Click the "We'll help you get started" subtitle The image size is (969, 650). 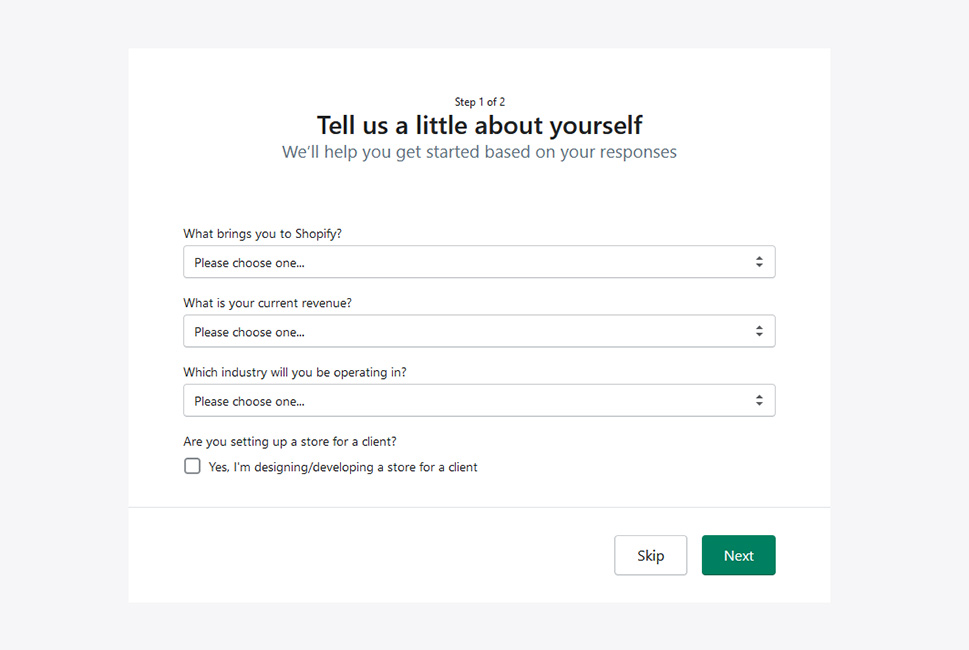(x=480, y=152)
